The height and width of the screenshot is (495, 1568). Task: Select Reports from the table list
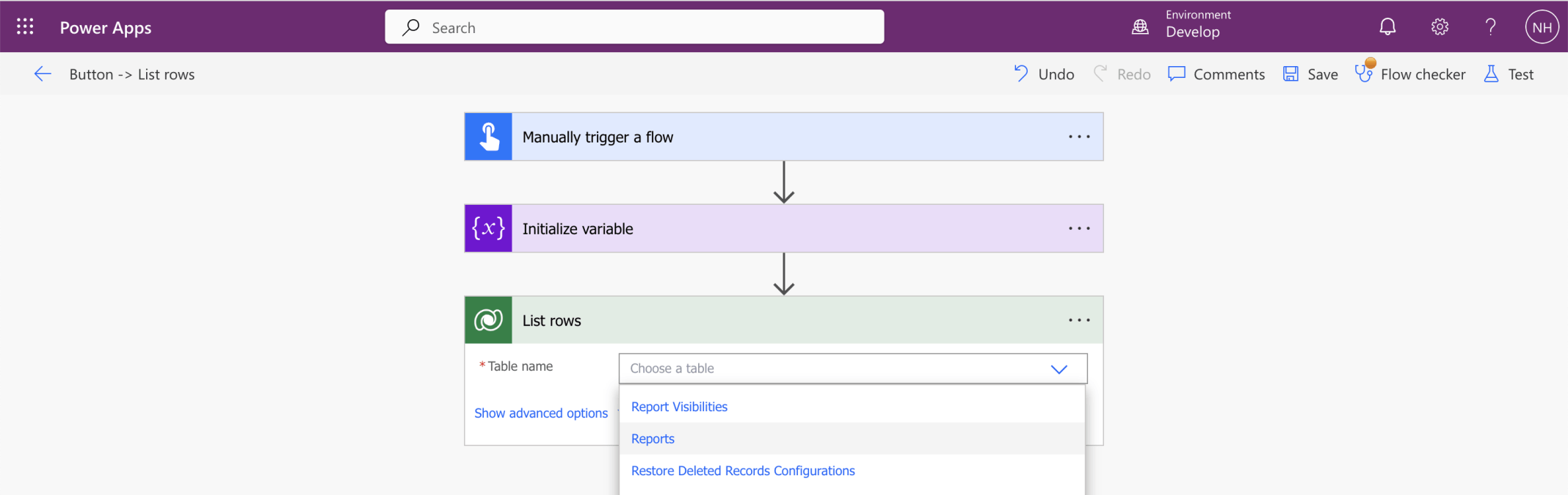point(653,438)
